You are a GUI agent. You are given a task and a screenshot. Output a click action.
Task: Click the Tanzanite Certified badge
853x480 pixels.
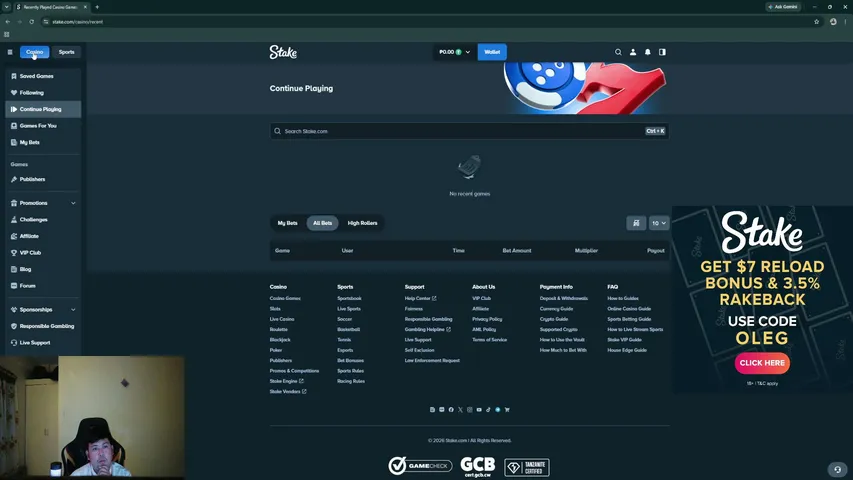[527, 467]
